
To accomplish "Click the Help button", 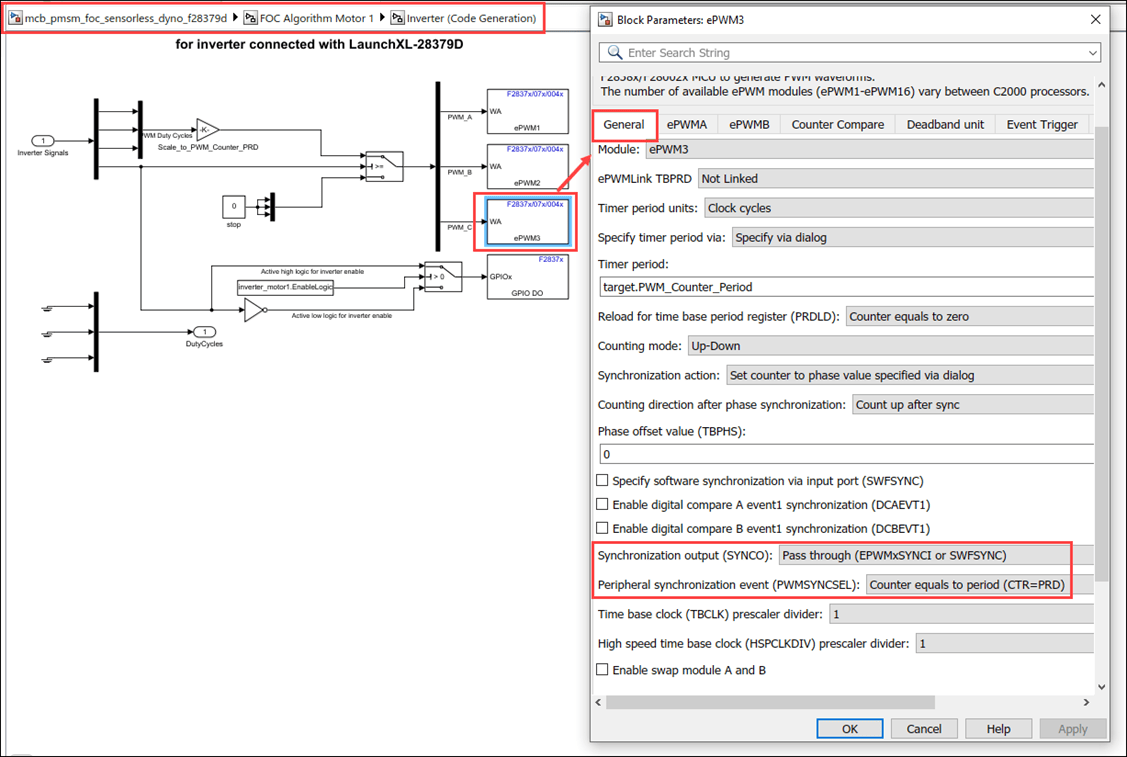I will click(998, 728).
